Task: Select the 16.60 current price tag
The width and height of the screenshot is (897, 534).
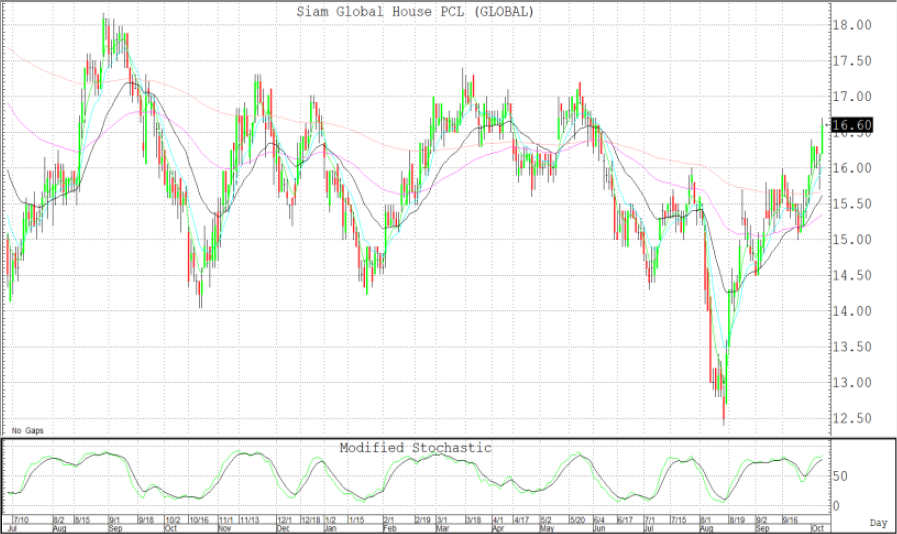Action: click(x=852, y=125)
